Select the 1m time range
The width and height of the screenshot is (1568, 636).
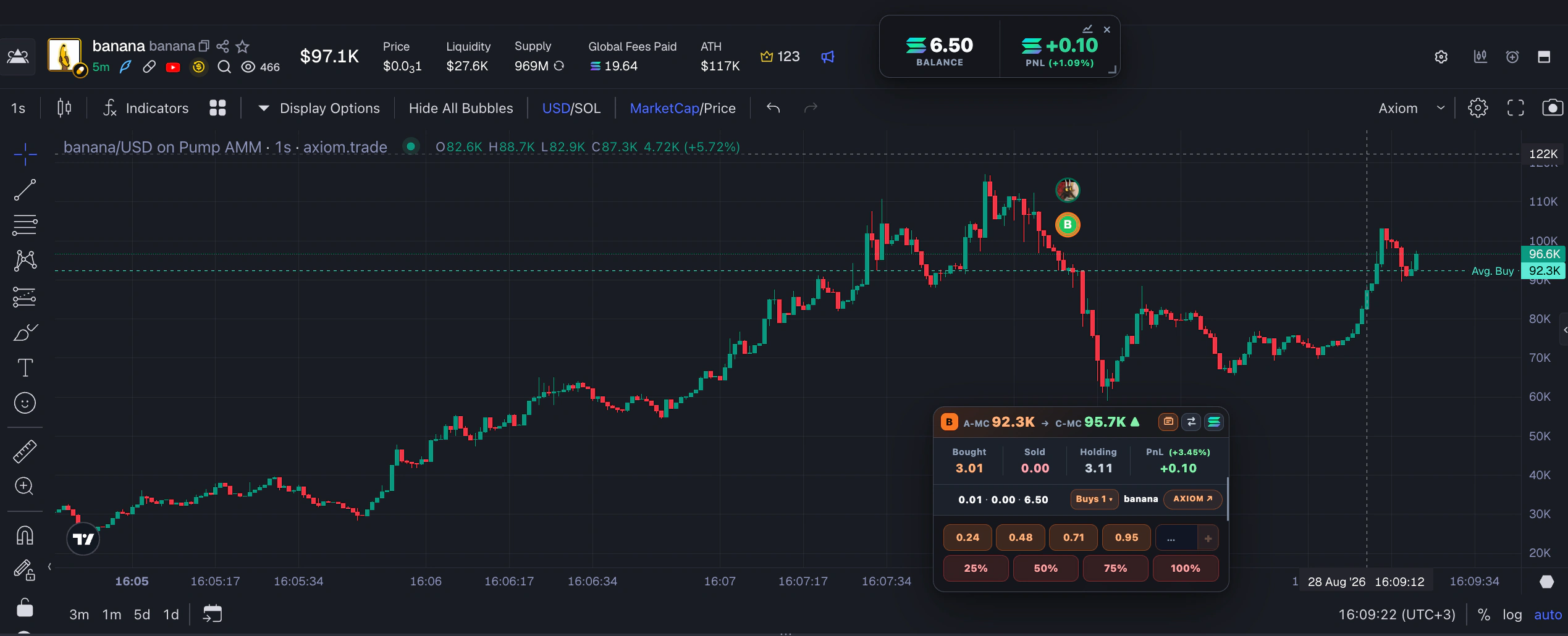tap(112, 614)
